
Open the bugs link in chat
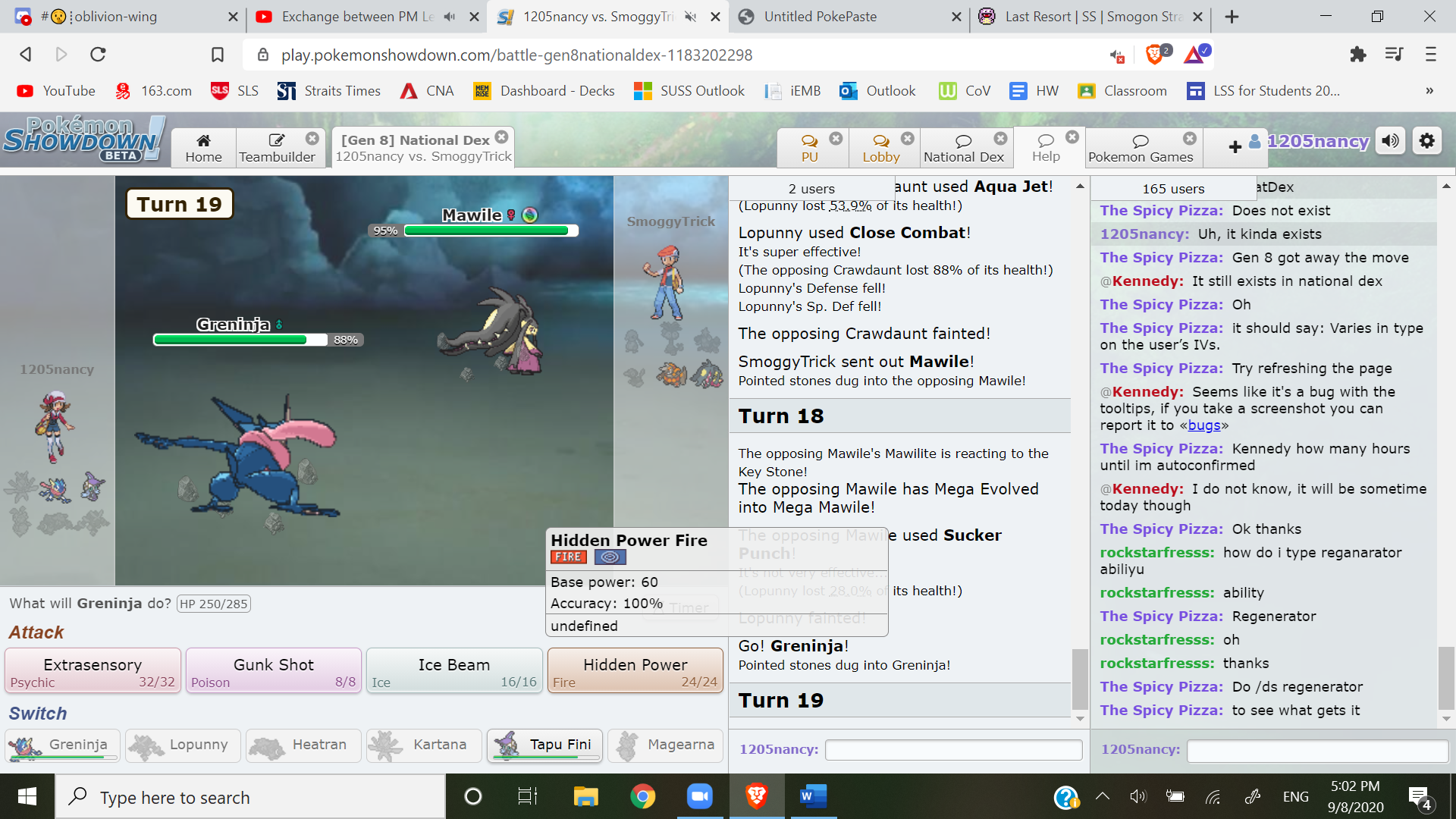click(x=1204, y=425)
